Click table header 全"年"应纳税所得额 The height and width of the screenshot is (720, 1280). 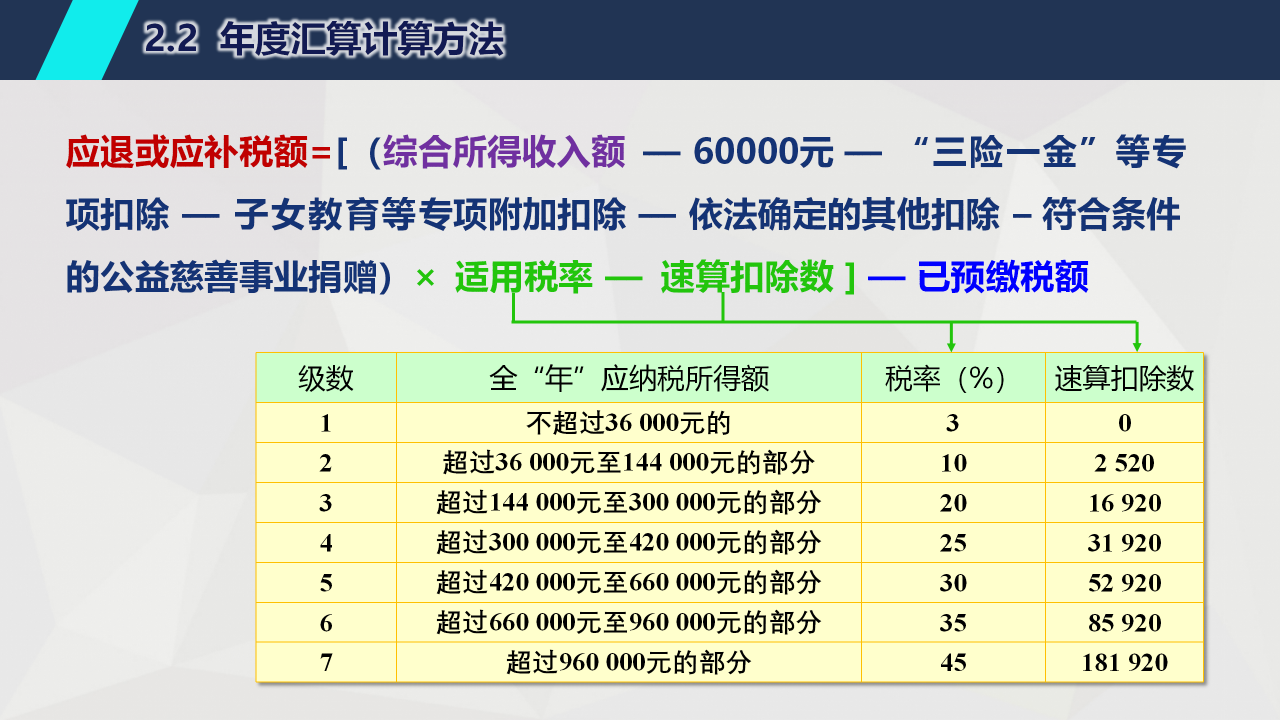(629, 378)
